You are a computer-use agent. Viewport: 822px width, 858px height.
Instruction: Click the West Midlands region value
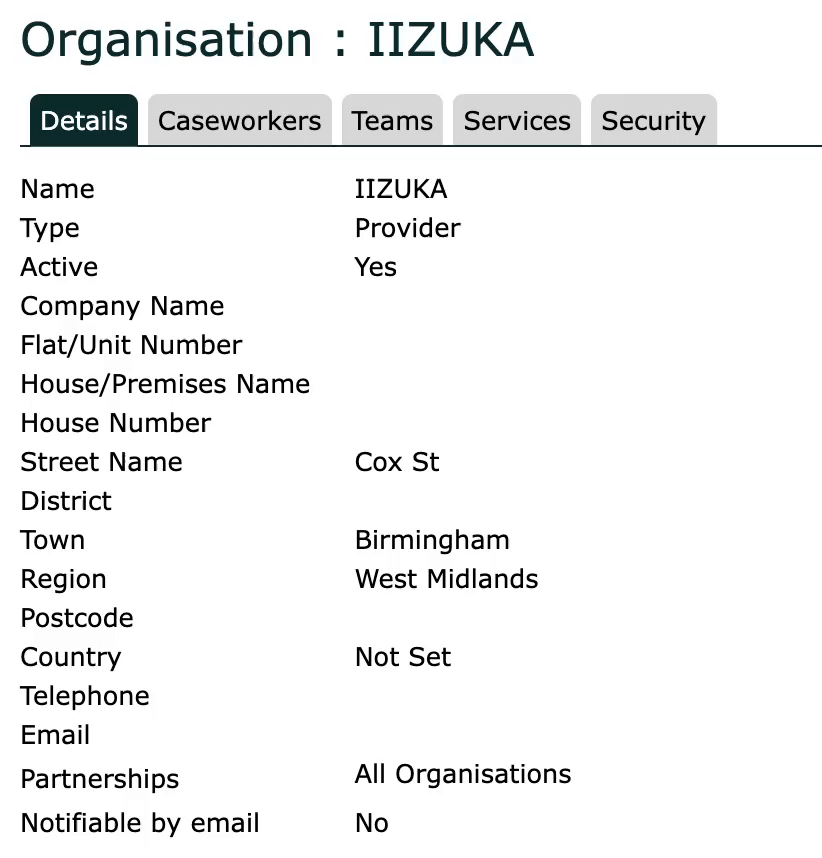tap(446, 579)
